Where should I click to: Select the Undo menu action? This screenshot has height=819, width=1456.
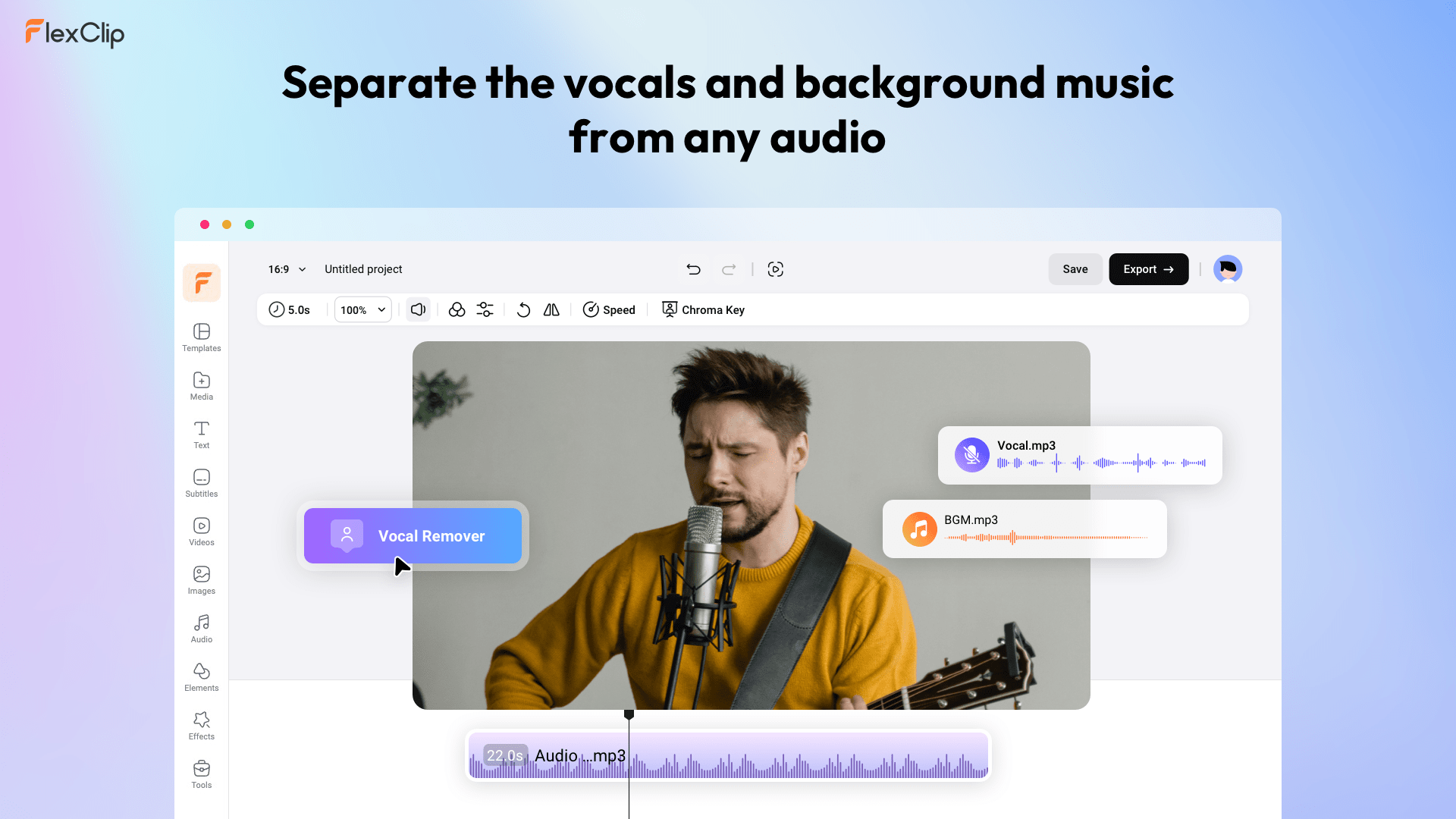[694, 269]
